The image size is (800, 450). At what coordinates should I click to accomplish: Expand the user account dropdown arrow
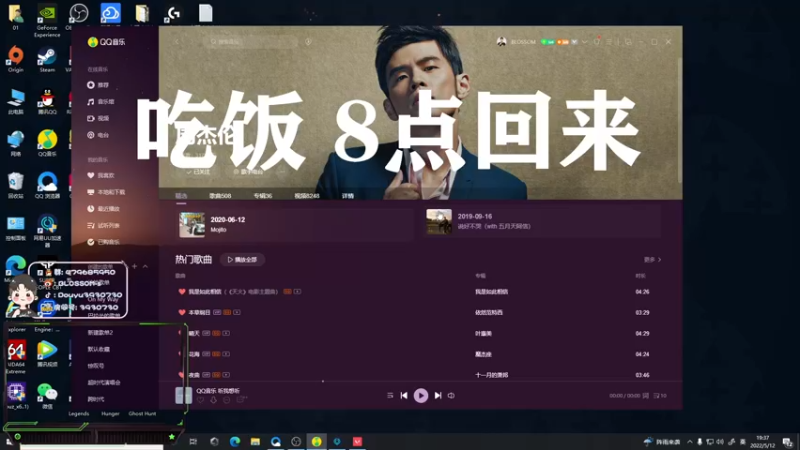coord(584,42)
